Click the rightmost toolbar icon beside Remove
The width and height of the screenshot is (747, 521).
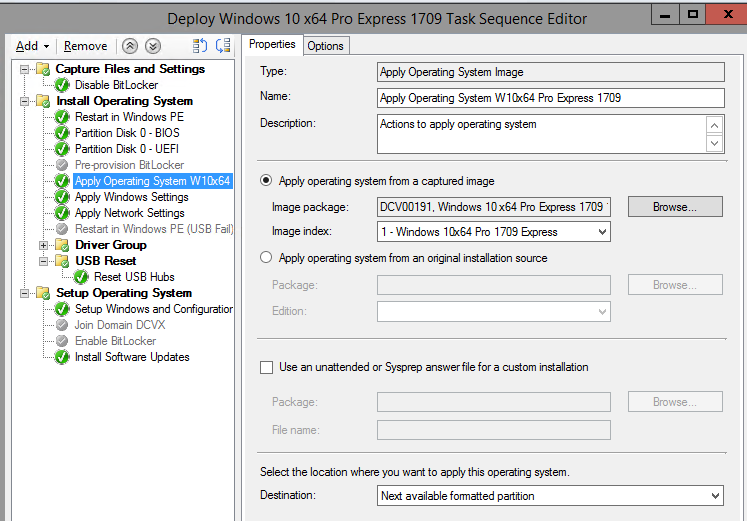[222, 46]
